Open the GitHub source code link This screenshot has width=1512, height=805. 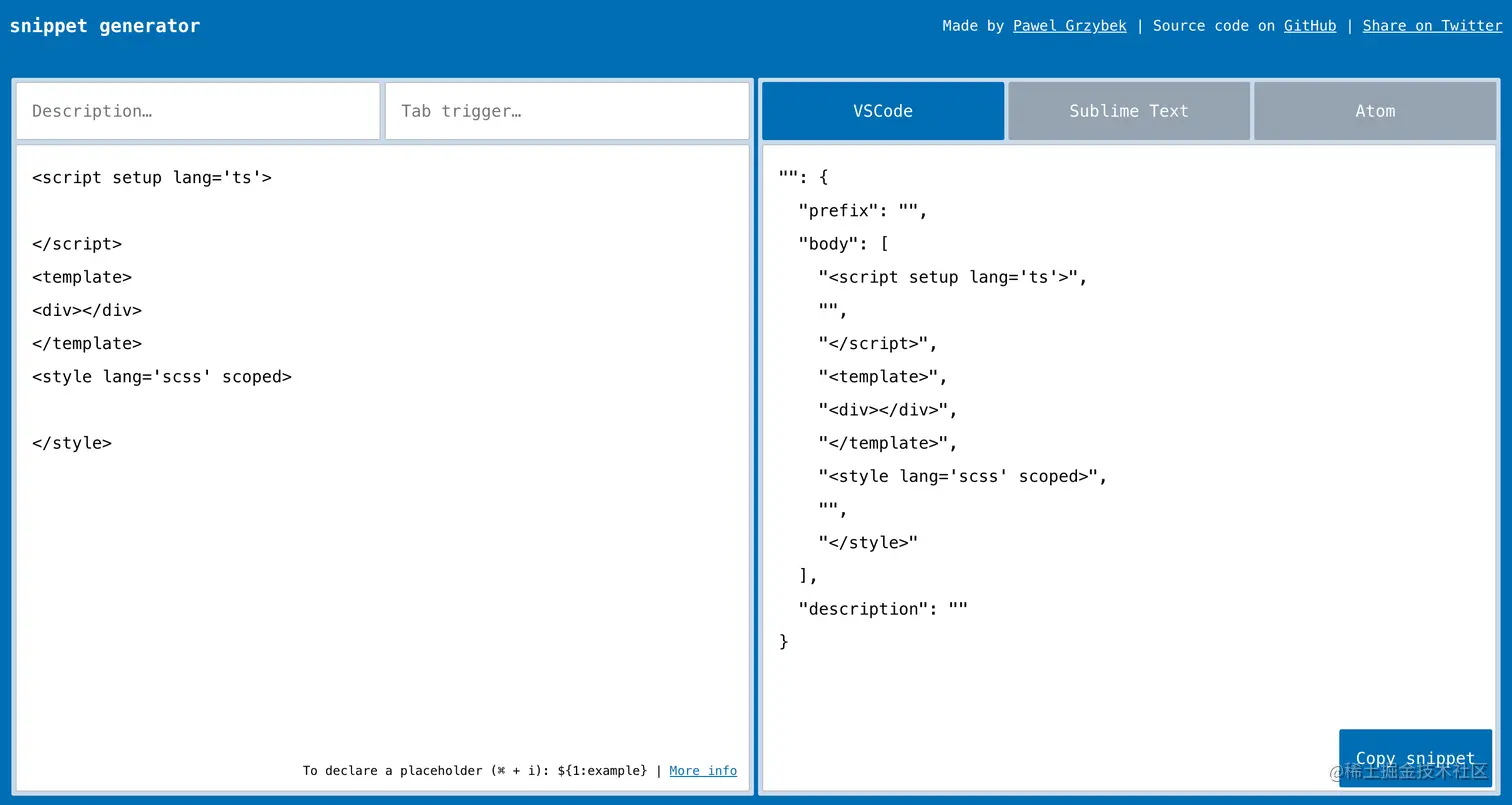(1310, 26)
